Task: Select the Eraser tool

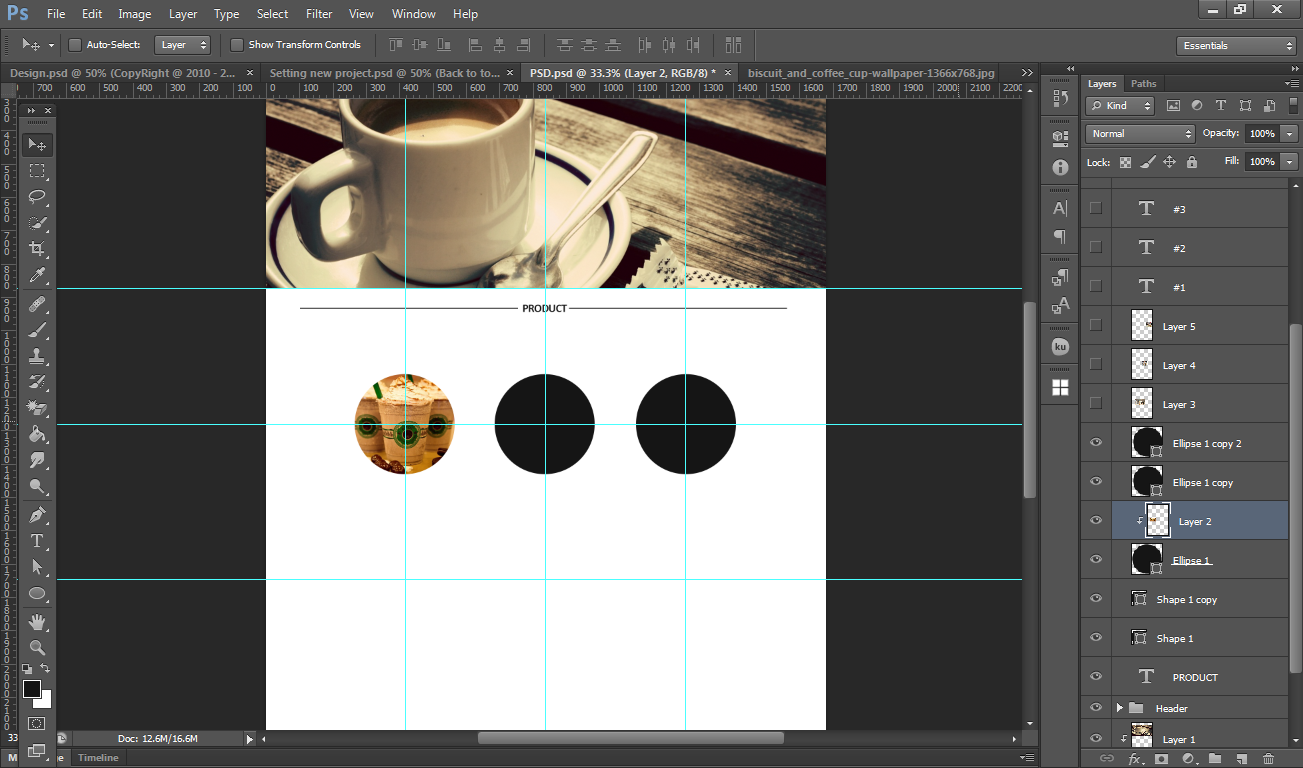Action: (x=37, y=407)
